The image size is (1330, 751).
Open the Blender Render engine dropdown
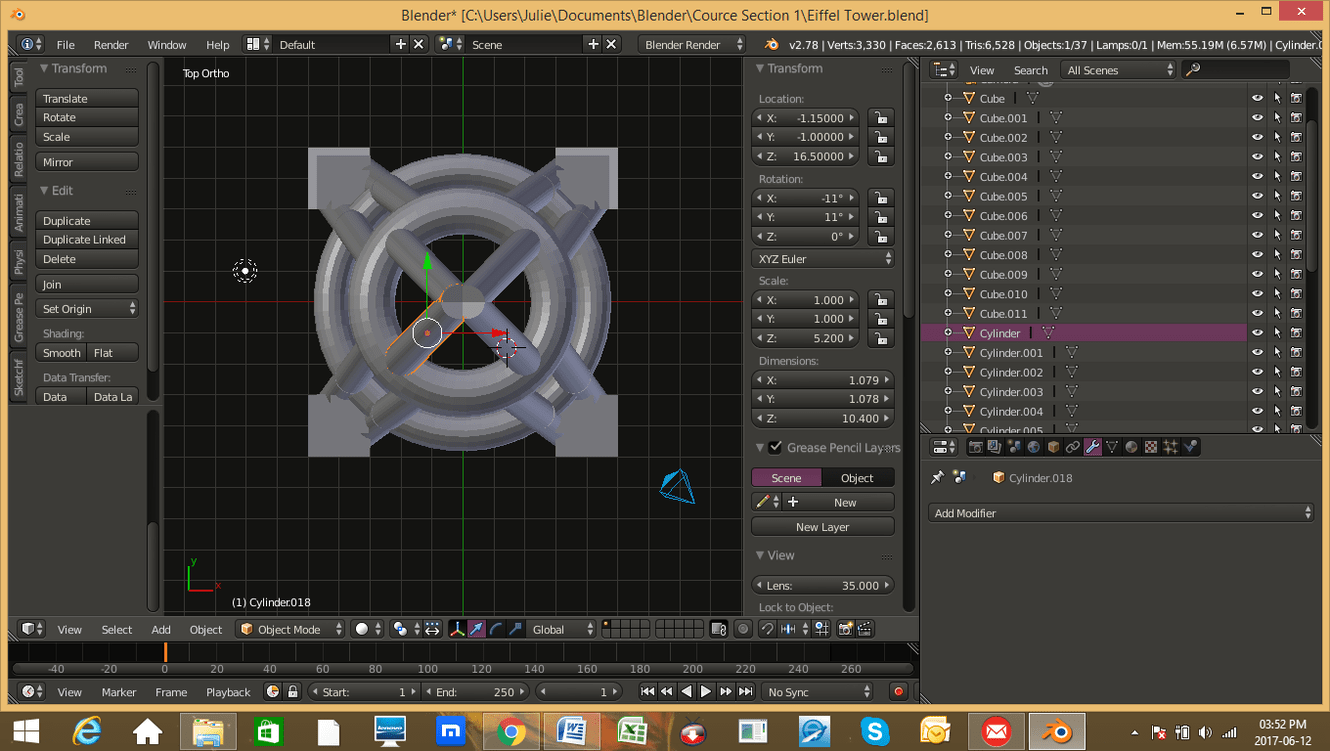[693, 44]
